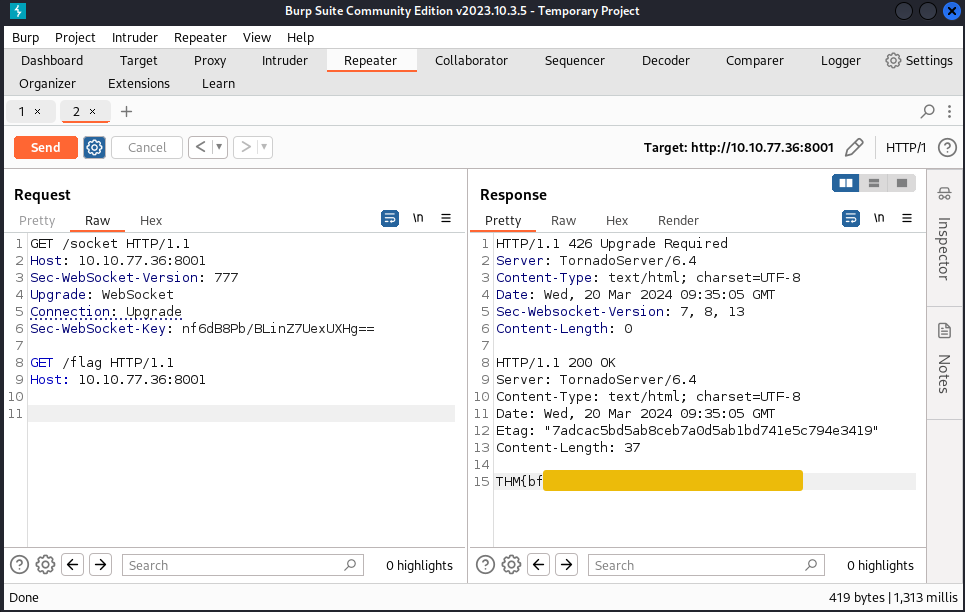Open response hamburger options menu
The width and height of the screenshot is (965, 612).
pyautogui.click(x=907, y=218)
